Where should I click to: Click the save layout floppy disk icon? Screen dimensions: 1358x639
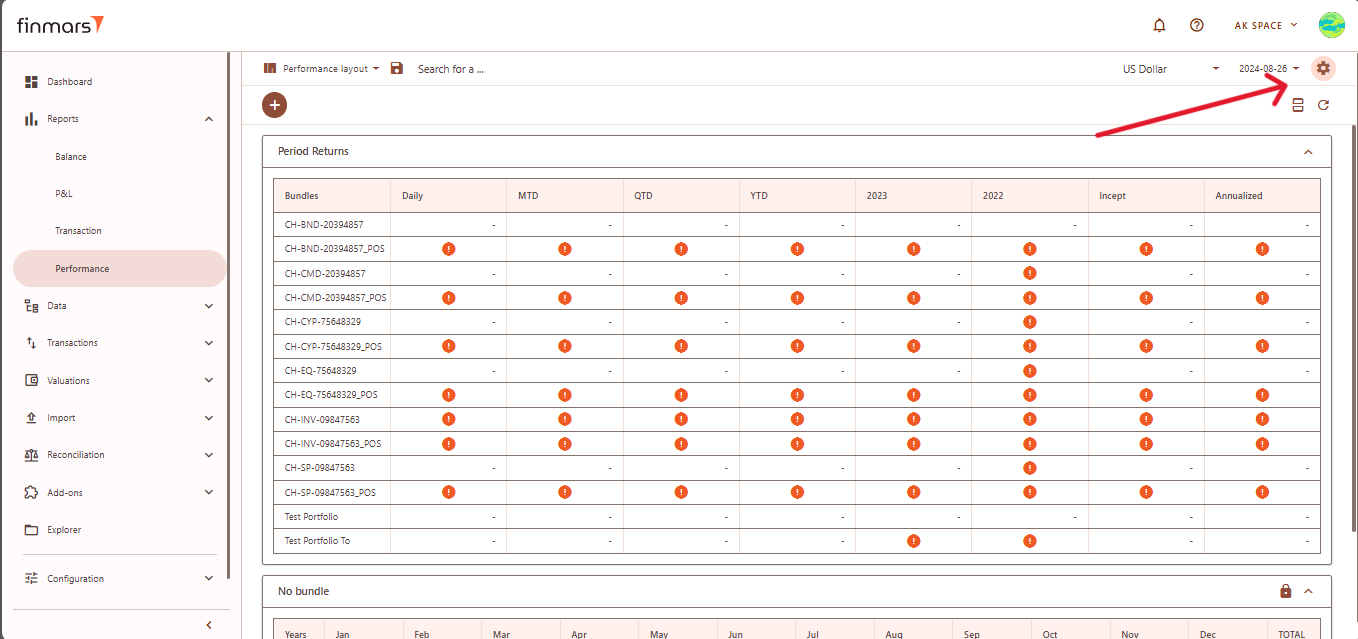click(397, 68)
